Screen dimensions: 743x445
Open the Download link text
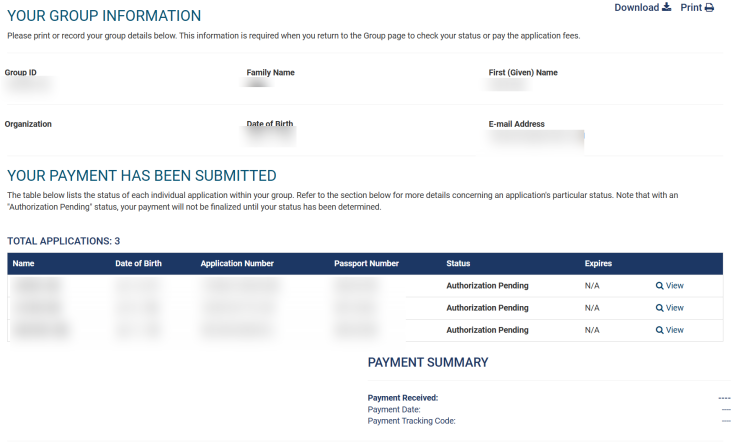[636, 8]
